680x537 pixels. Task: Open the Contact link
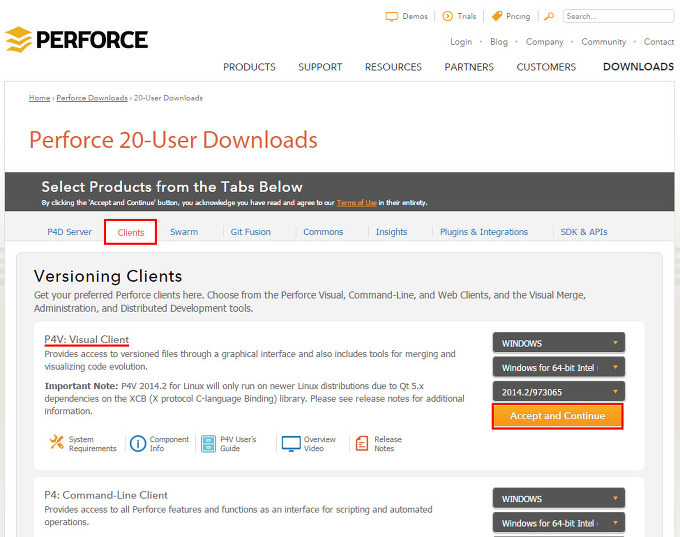[659, 42]
